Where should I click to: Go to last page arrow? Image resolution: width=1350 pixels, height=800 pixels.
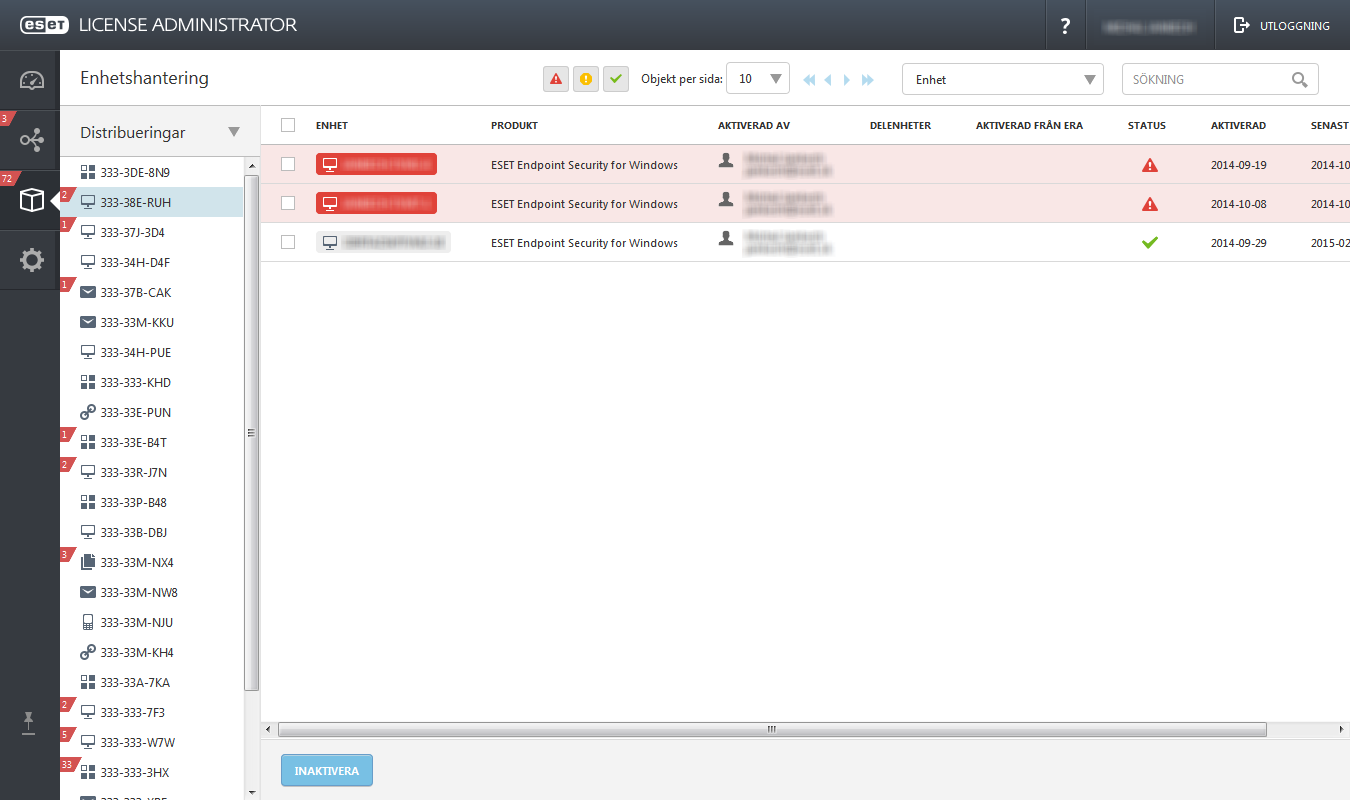pos(867,79)
